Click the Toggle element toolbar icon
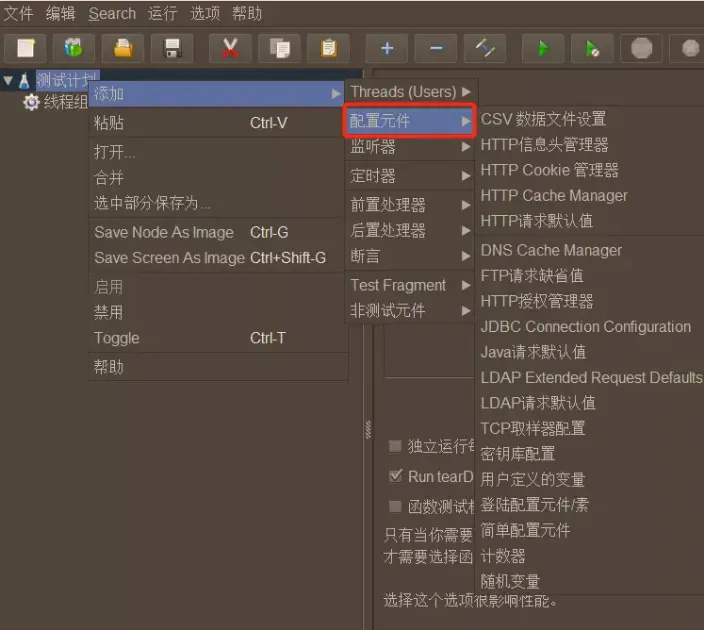Screen dimensions: 704x630 [485, 48]
